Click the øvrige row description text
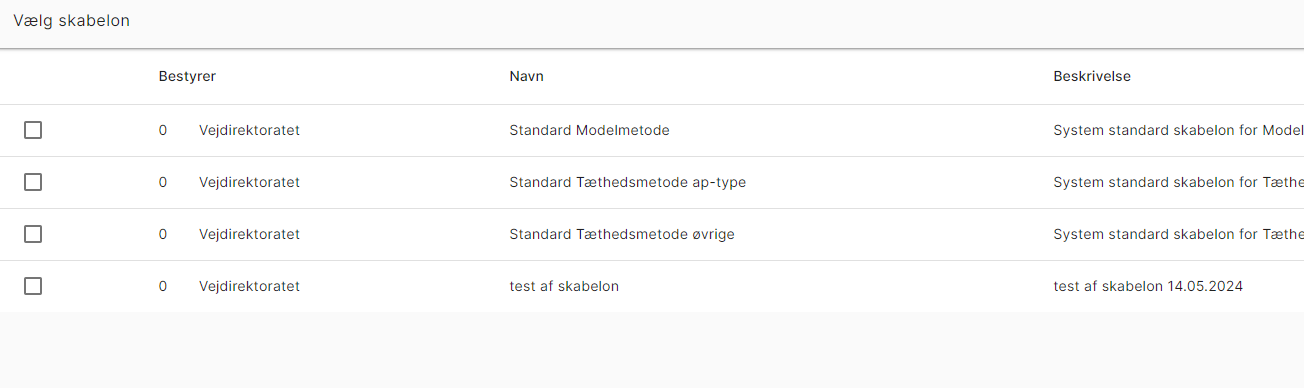 click(1178, 234)
